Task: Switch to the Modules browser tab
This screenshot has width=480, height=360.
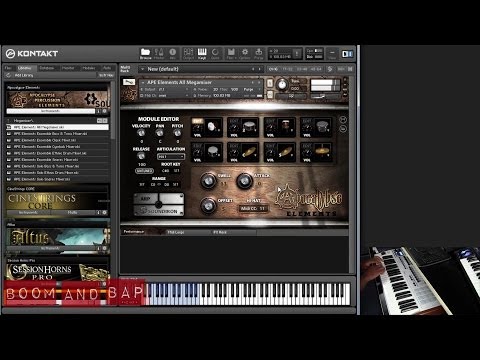Action: point(89,68)
